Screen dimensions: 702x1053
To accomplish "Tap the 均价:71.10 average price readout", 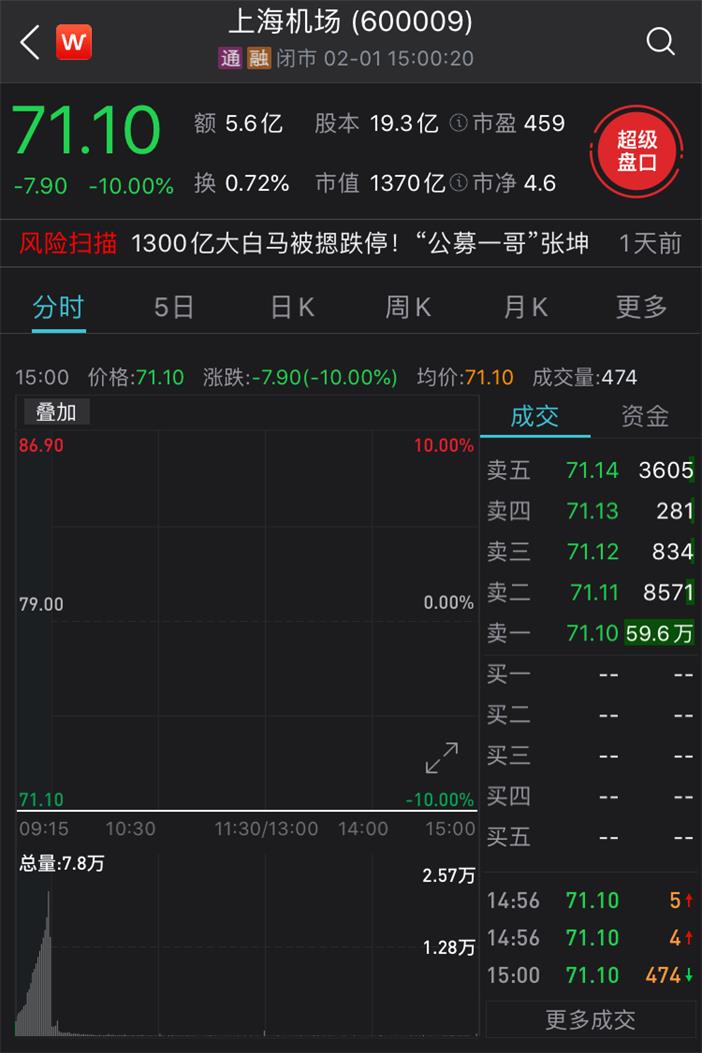I will click(465, 377).
